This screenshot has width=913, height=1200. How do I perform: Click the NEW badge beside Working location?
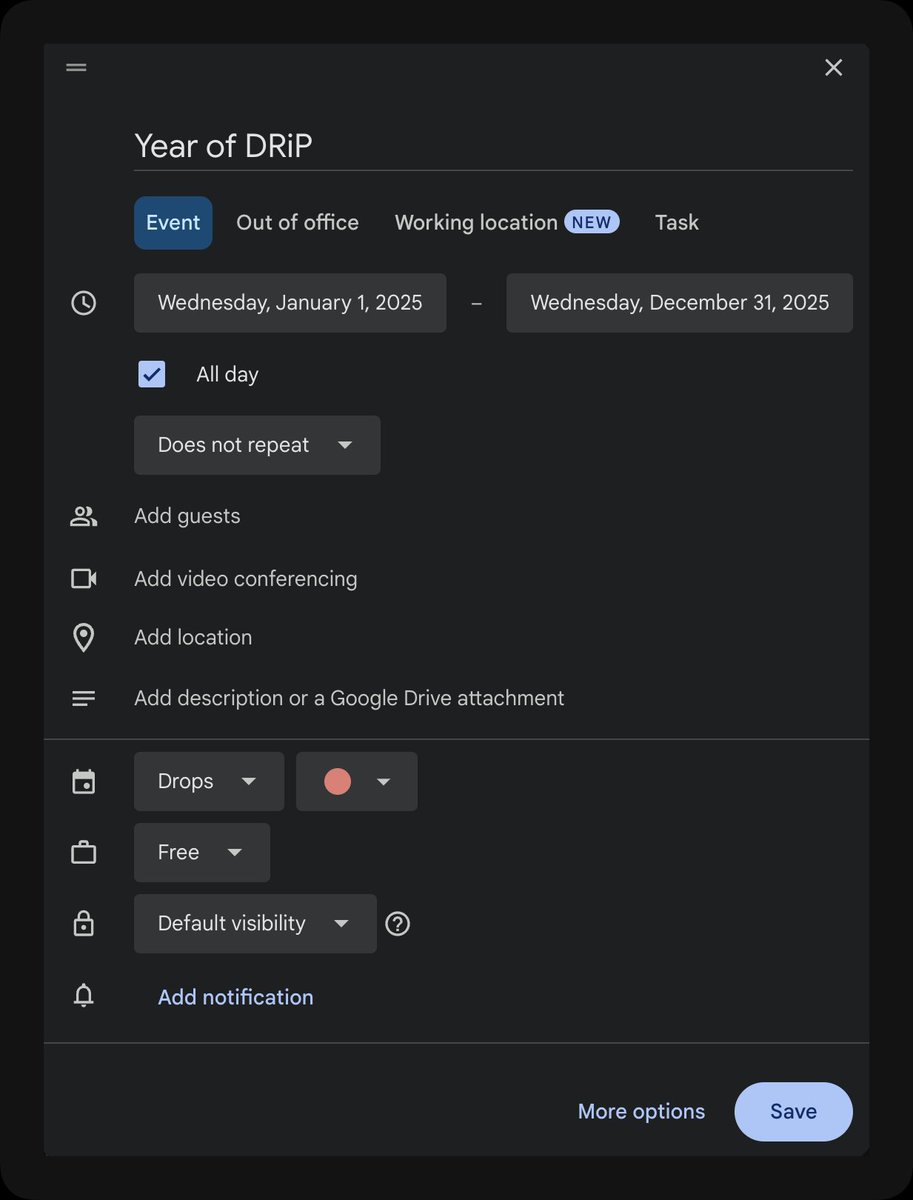coord(592,222)
